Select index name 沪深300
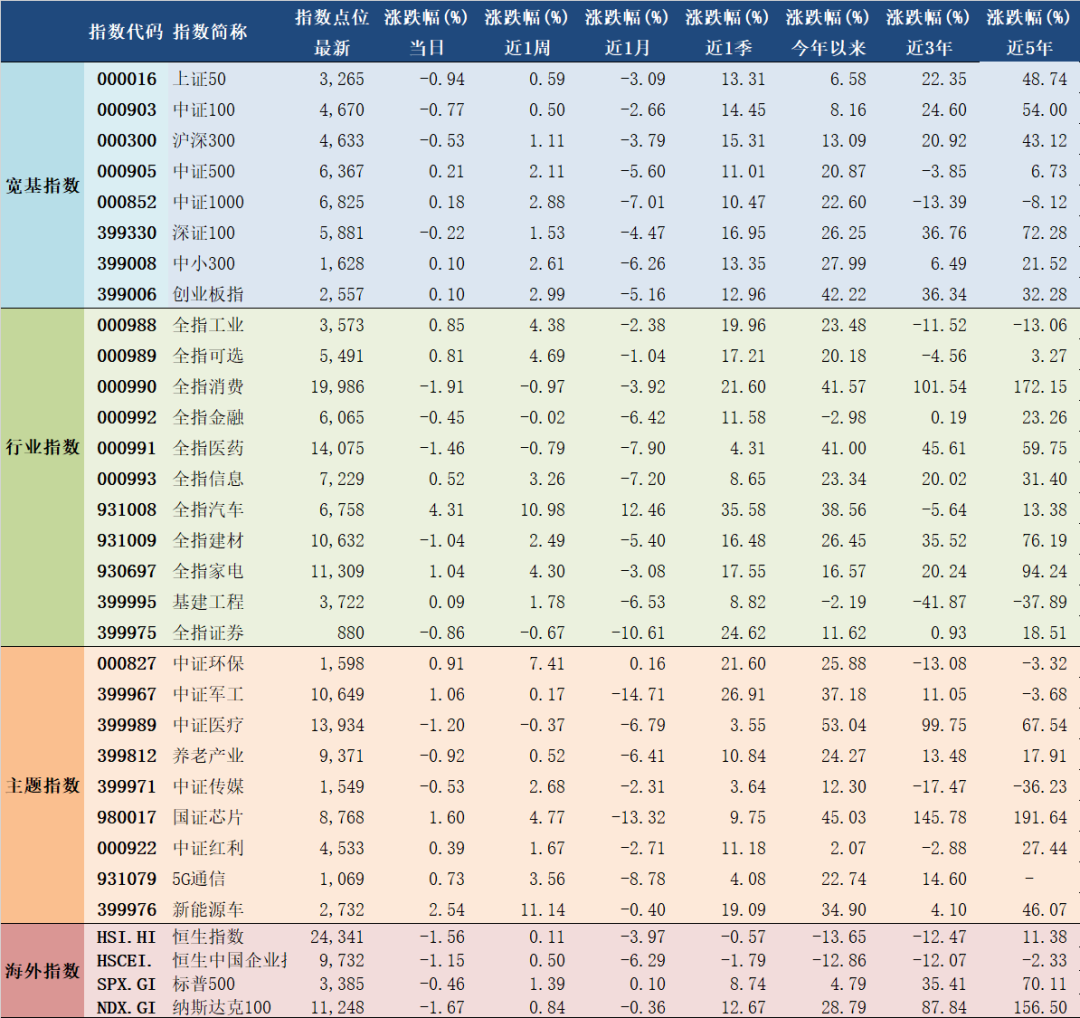 (x=204, y=141)
